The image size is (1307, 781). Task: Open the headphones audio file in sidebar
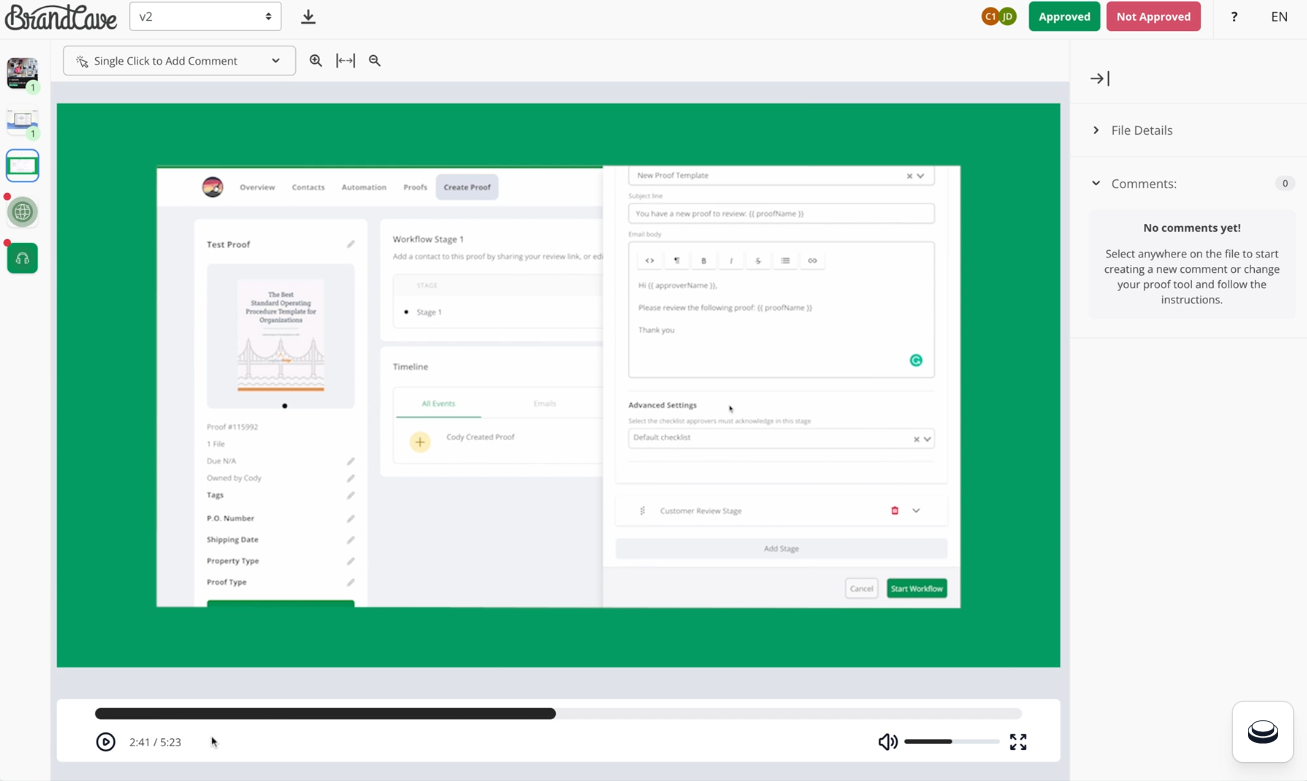coord(22,258)
